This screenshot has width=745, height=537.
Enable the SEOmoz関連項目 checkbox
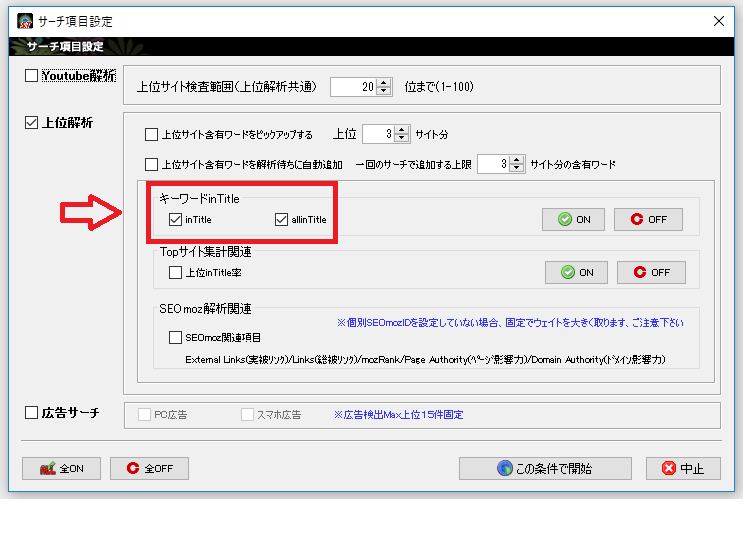[x=175, y=338]
